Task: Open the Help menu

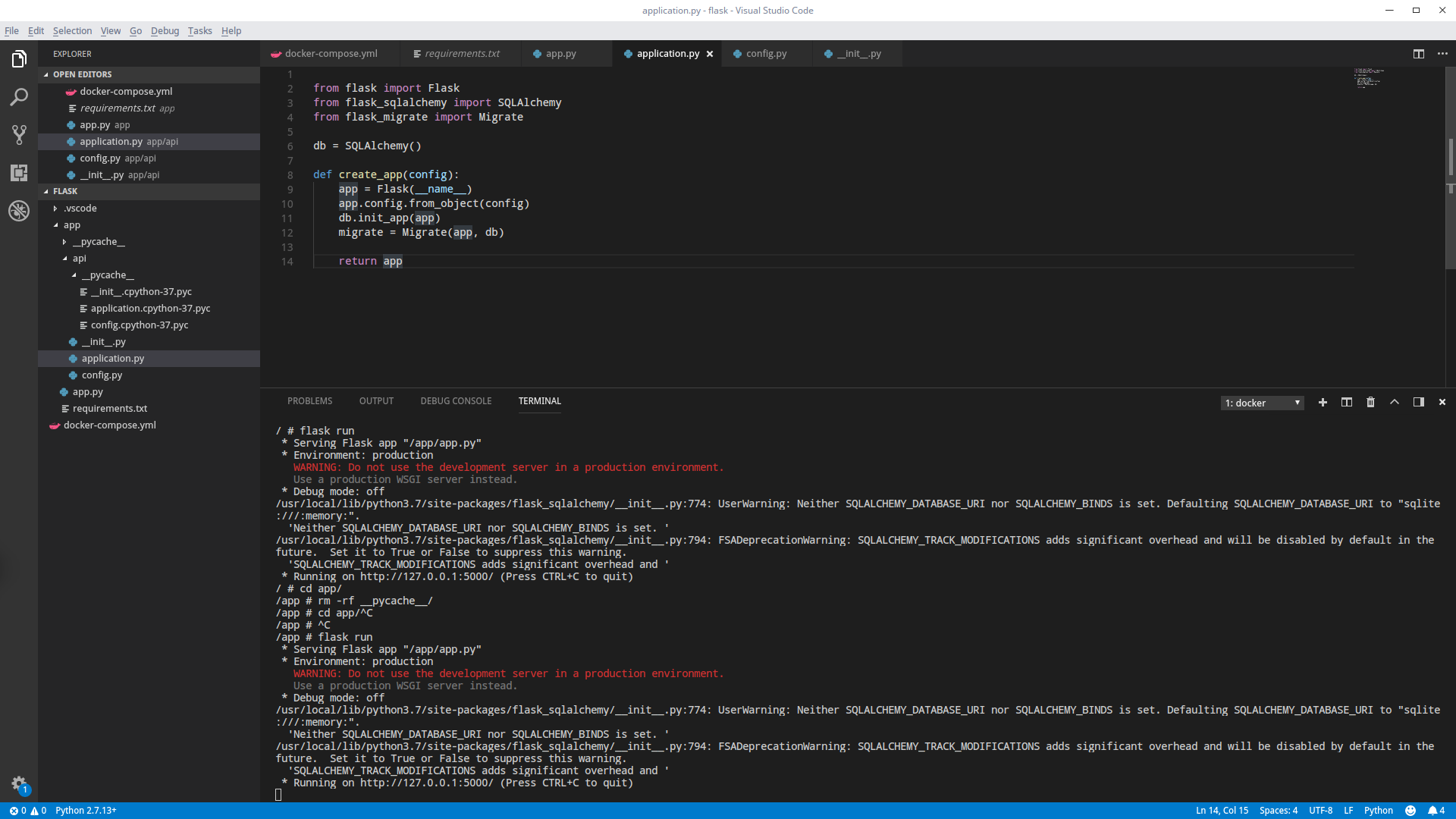Action: 231,31
